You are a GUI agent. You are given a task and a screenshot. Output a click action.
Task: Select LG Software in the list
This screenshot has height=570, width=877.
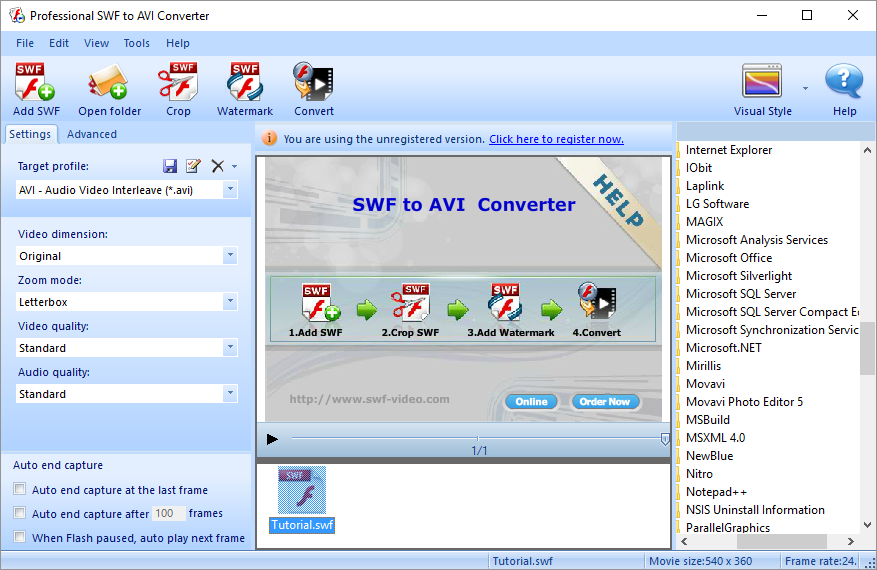coord(718,204)
